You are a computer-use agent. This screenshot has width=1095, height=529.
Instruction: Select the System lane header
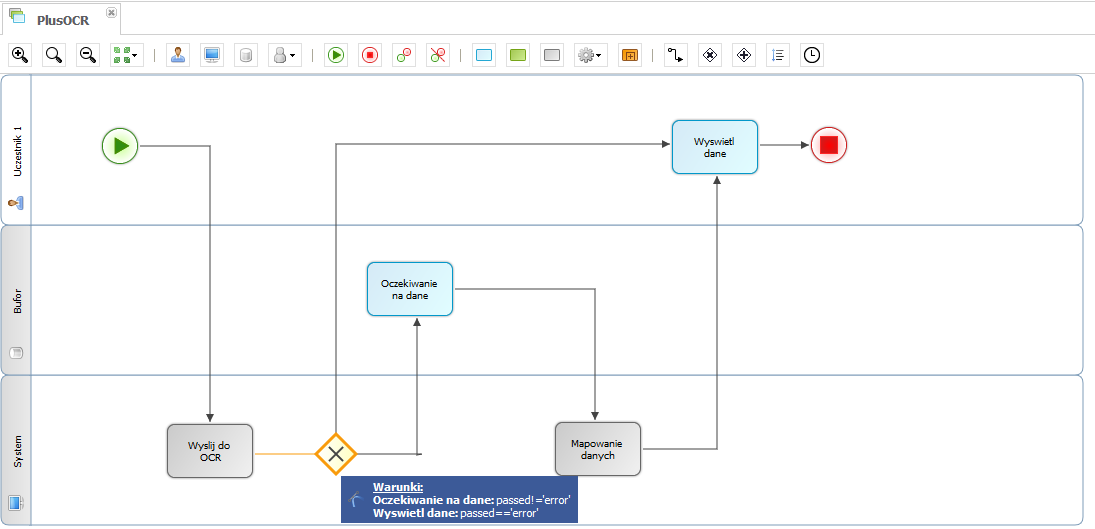tap(16, 450)
